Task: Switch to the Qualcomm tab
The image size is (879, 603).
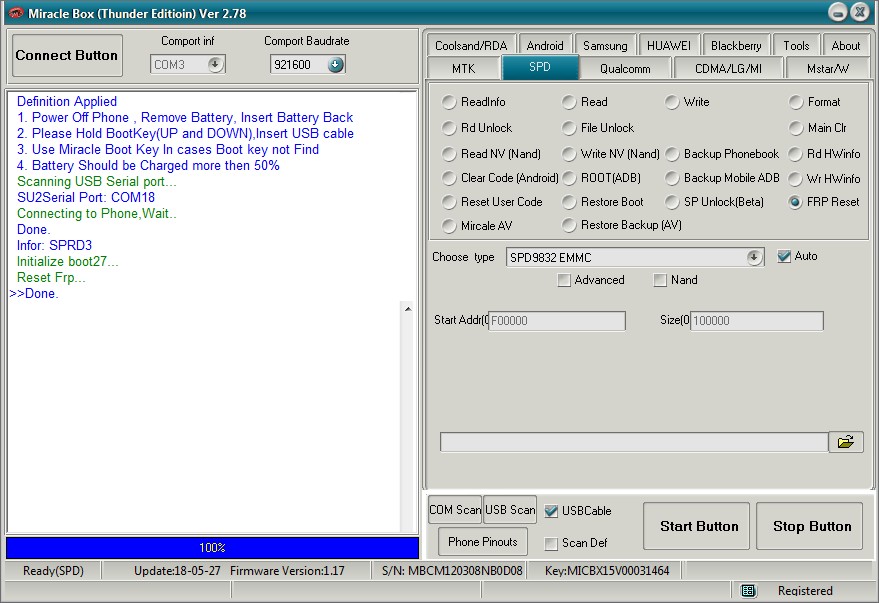Action: pos(625,68)
